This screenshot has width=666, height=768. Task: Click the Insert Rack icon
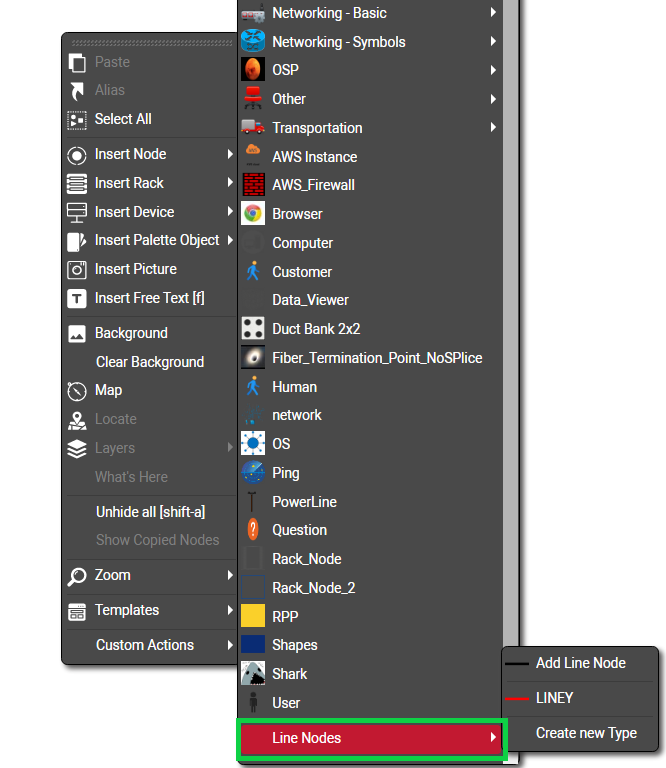77,184
